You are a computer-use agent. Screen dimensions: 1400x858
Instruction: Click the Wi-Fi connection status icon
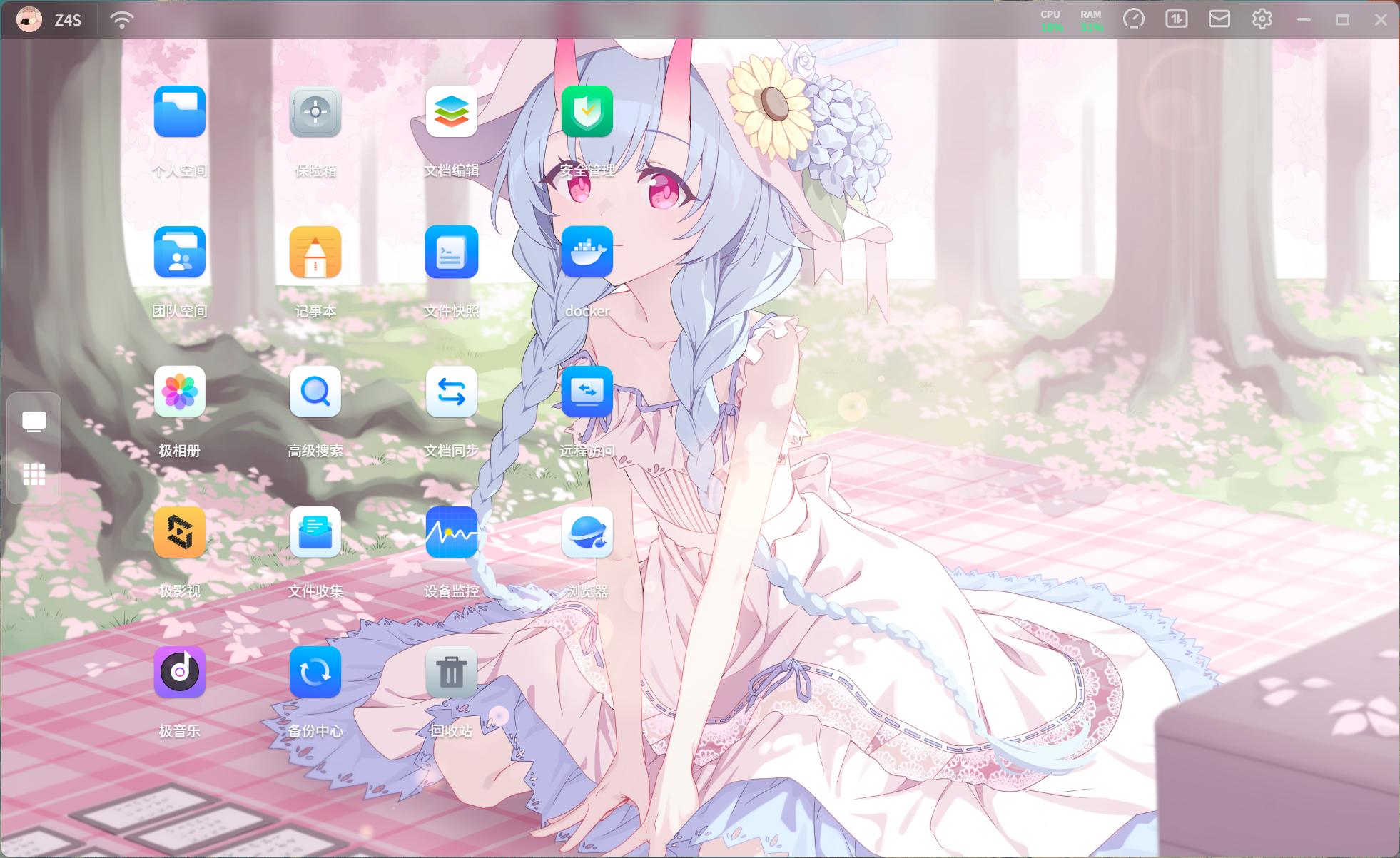(x=122, y=19)
